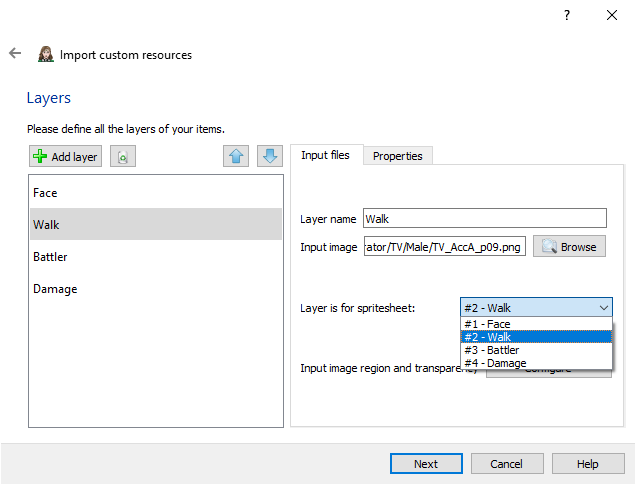Click the remove layer icon button
Image resolution: width=636 pixels, height=485 pixels.
pos(123,157)
